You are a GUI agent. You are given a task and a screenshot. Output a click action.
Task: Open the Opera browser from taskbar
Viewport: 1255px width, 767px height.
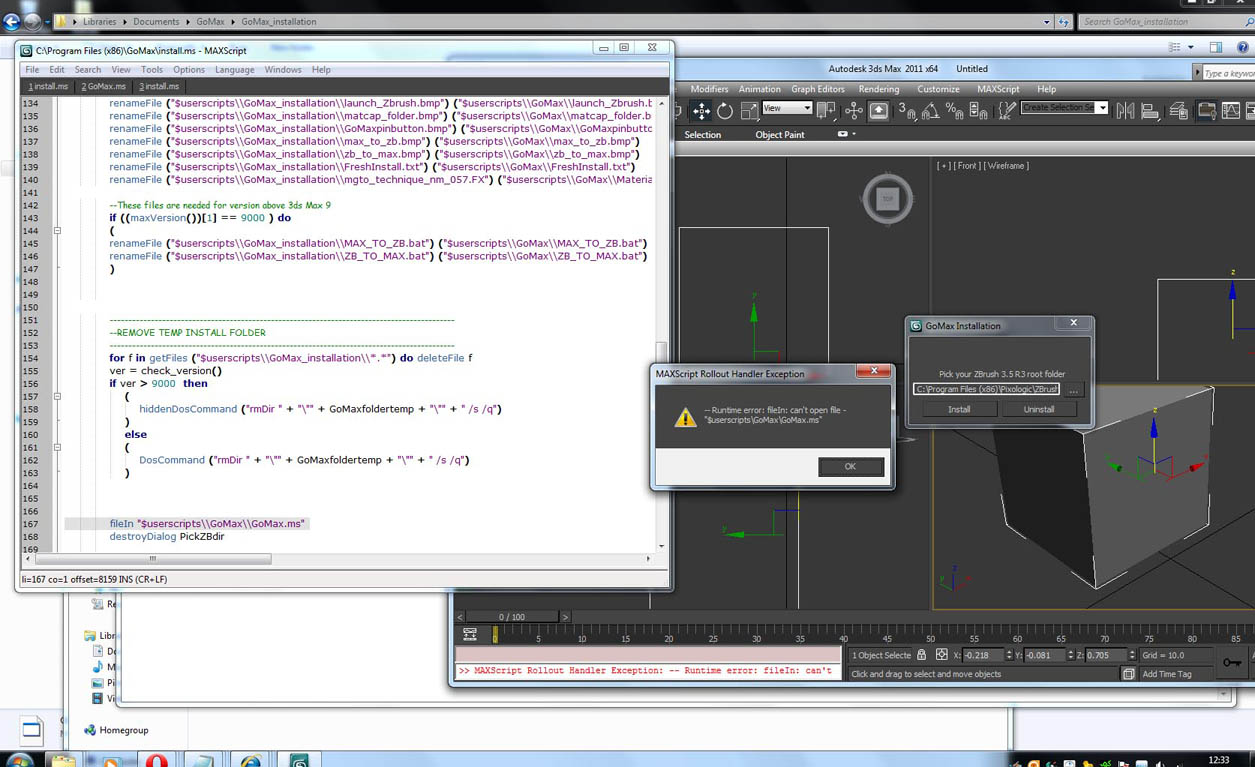[x=156, y=760]
